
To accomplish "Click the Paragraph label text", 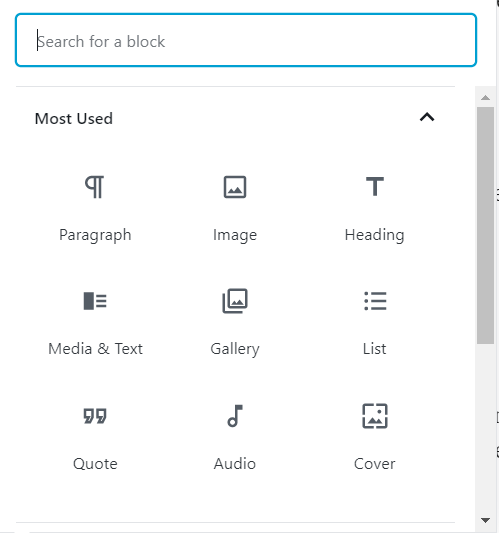I will [95, 235].
